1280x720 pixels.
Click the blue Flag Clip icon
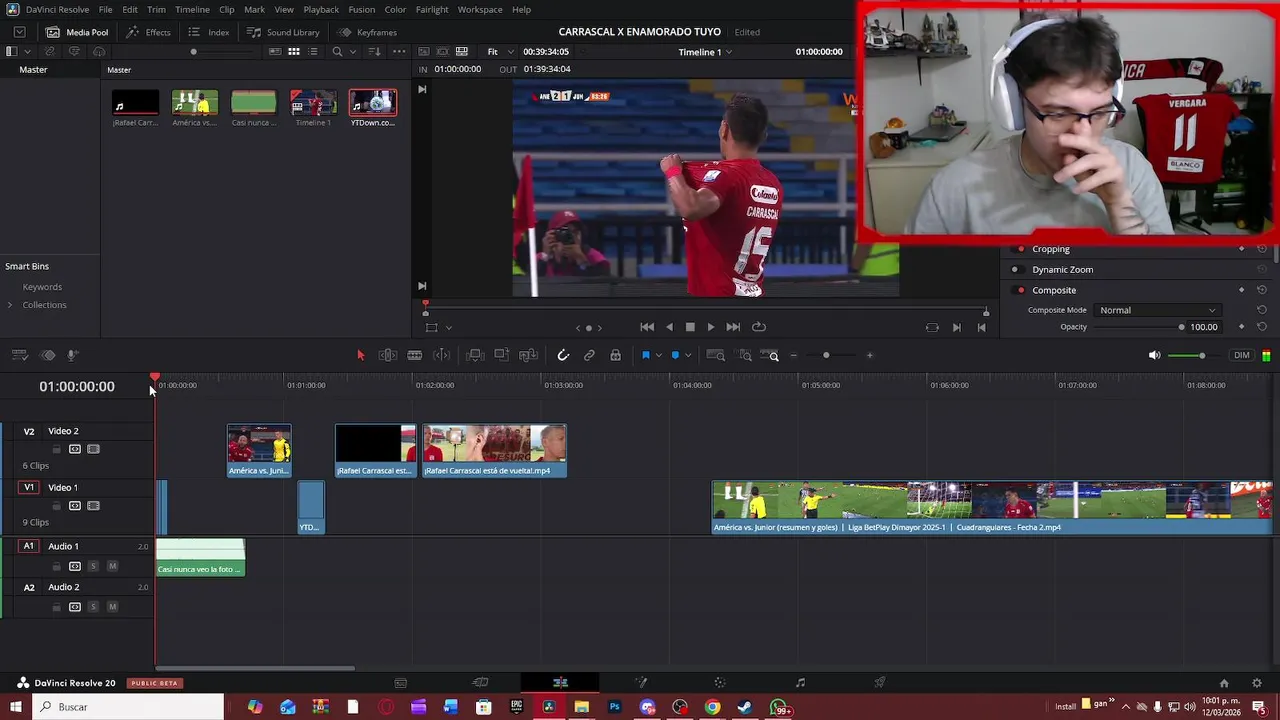coord(645,355)
